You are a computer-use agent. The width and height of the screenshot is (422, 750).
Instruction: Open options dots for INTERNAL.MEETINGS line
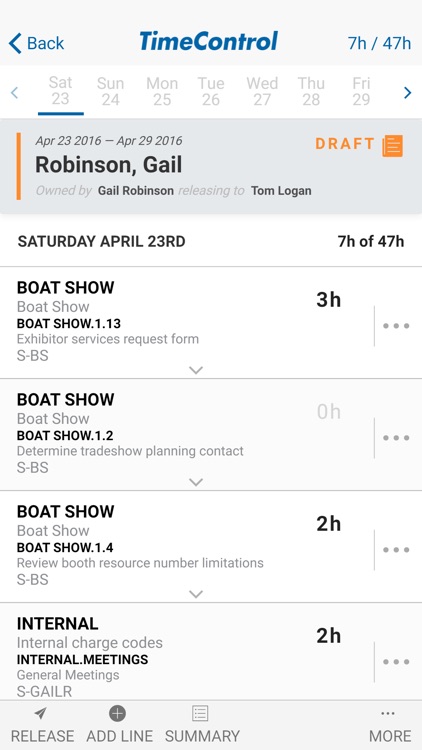click(x=396, y=662)
